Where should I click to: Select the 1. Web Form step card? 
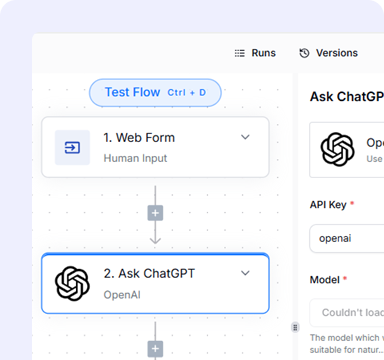click(155, 147)
